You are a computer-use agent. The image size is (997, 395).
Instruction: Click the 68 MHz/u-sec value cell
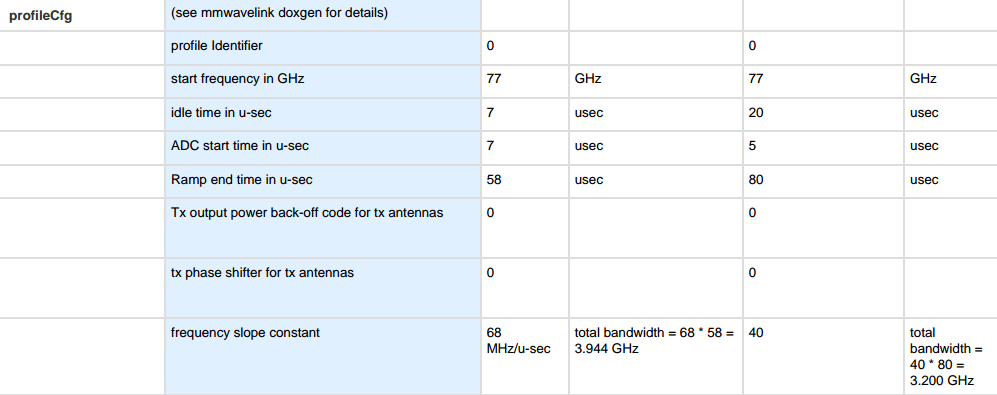coord(525,356)
